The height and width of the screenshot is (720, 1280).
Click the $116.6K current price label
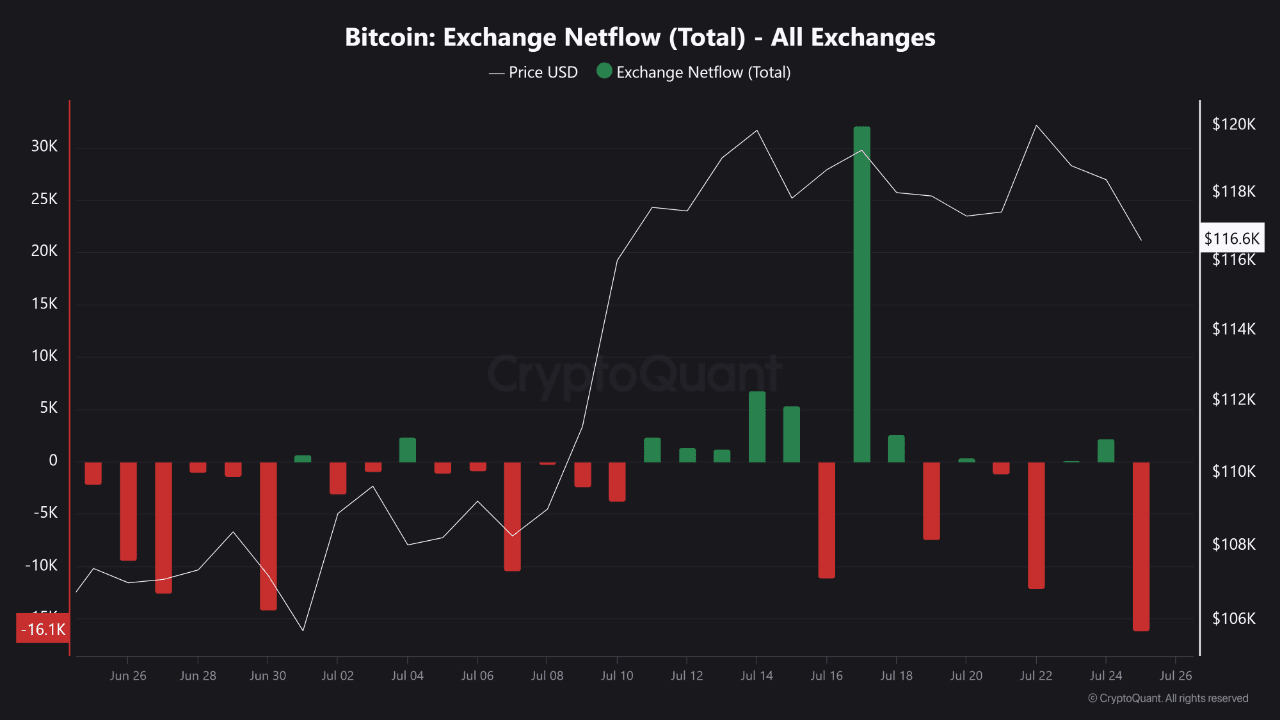click(x=1233, y=239)
